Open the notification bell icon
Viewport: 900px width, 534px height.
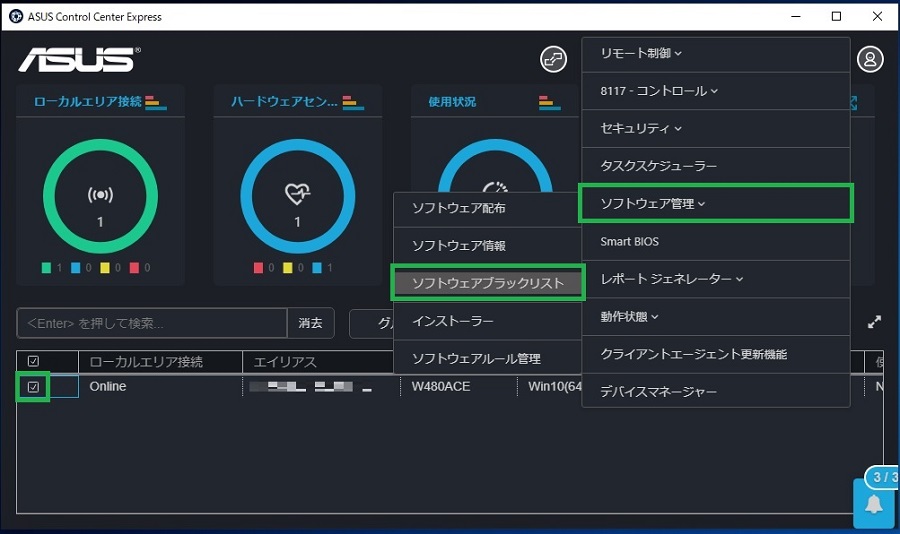(874, 505)
